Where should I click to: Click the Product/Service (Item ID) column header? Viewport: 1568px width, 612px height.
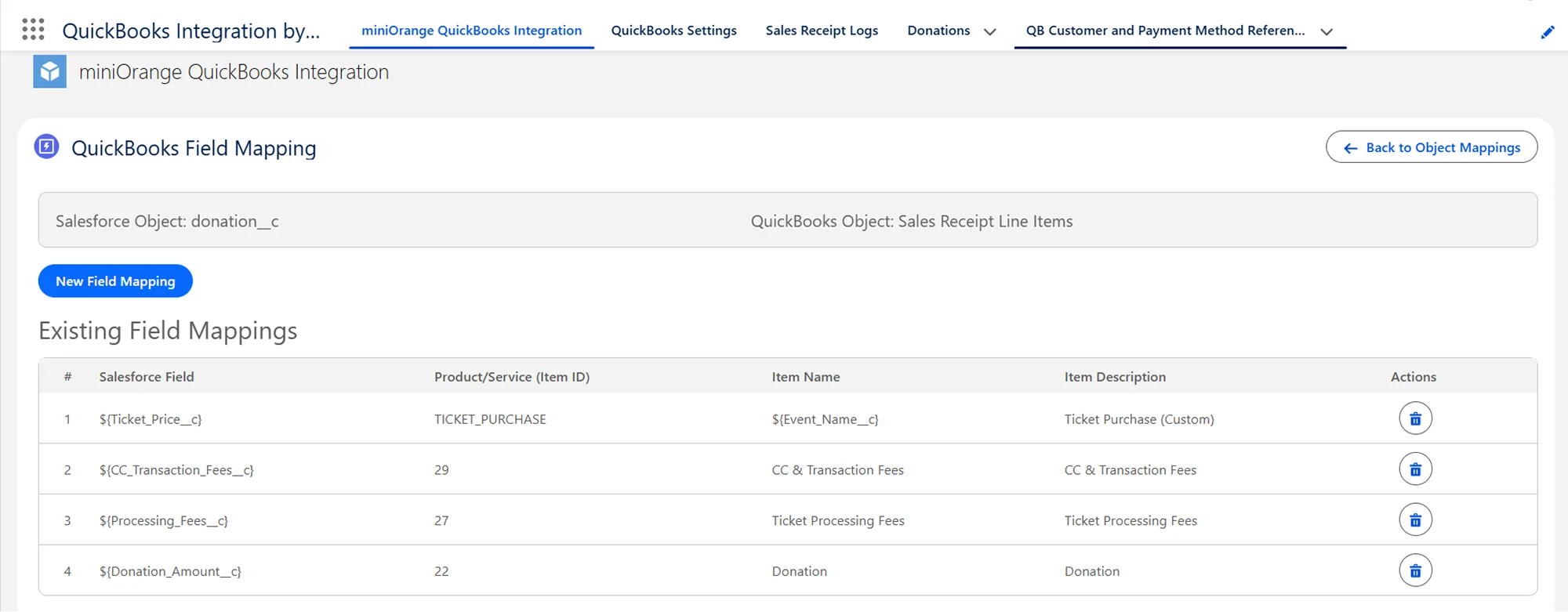point(512,377)
